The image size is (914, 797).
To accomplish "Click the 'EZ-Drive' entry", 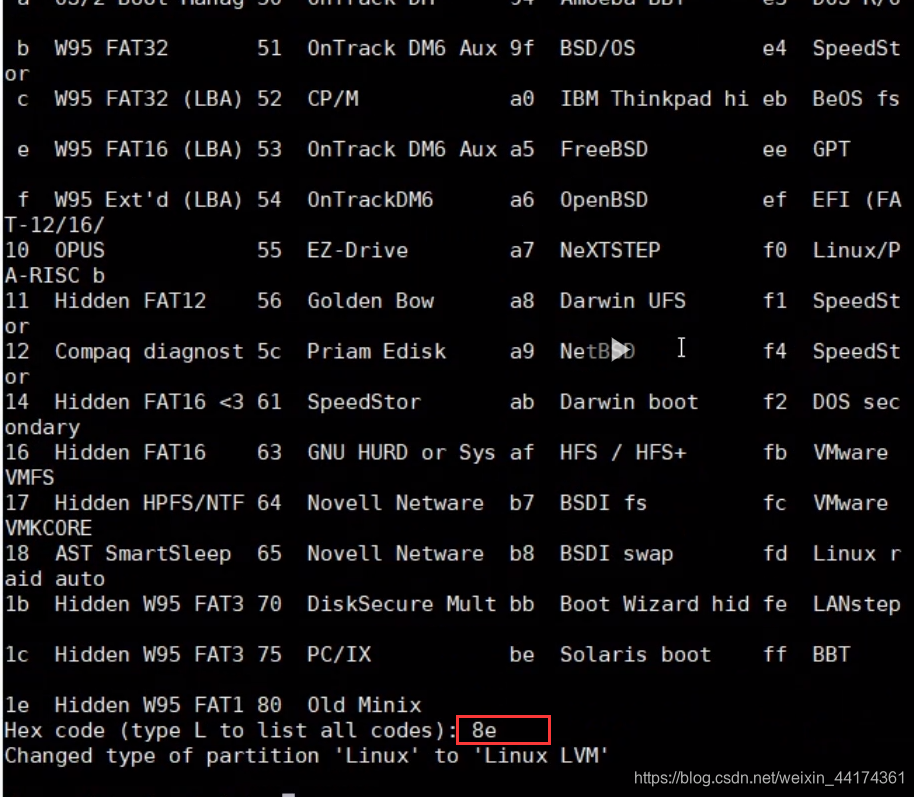I will [x=357, y=251].
